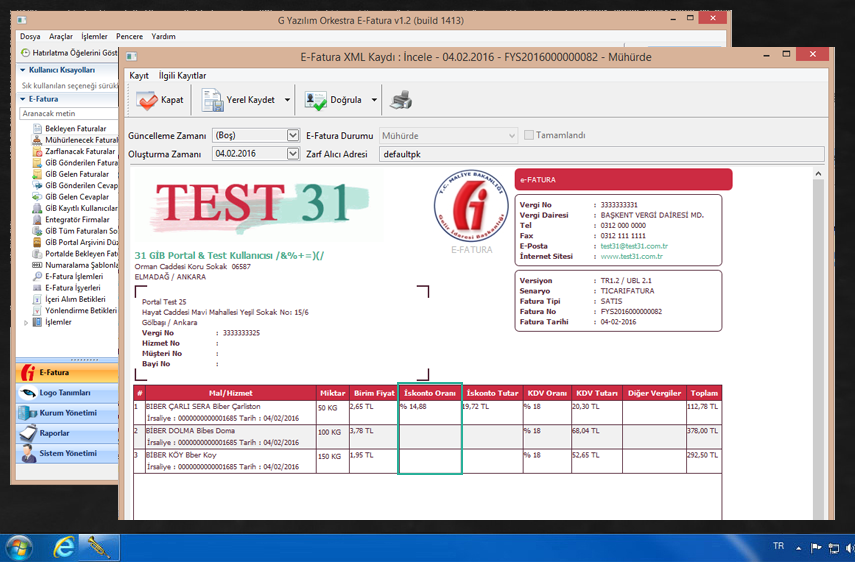The height and width of the screenshot is (562, 855).
Task: Open Logo Tanımları navigation panel
Action: click(x=67, y=393)
